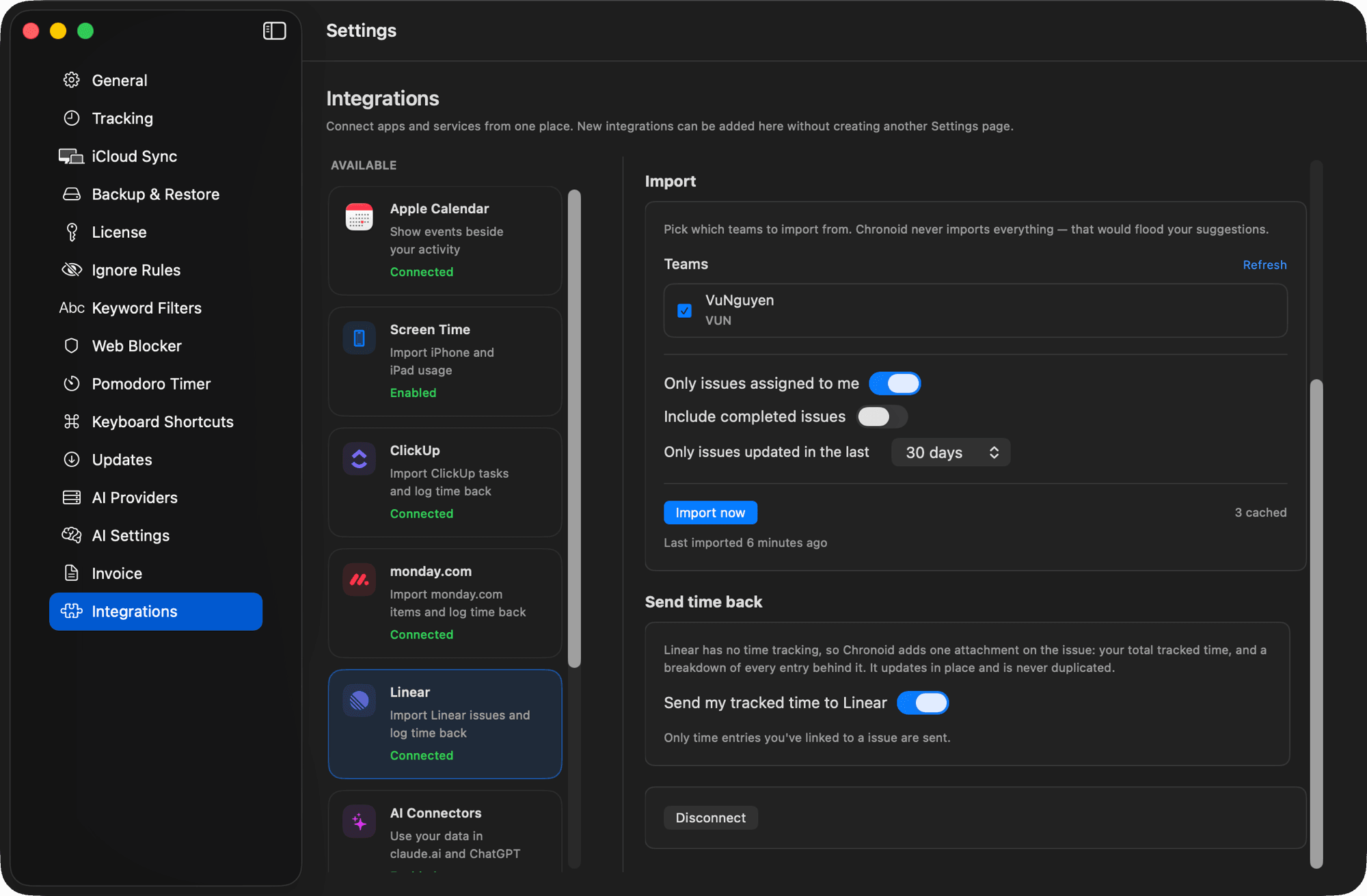Click the Keyboard Shortcuts command icon
Viewport: 1367px width, 896px height.
pyautogui.click(x=72, y=422)
